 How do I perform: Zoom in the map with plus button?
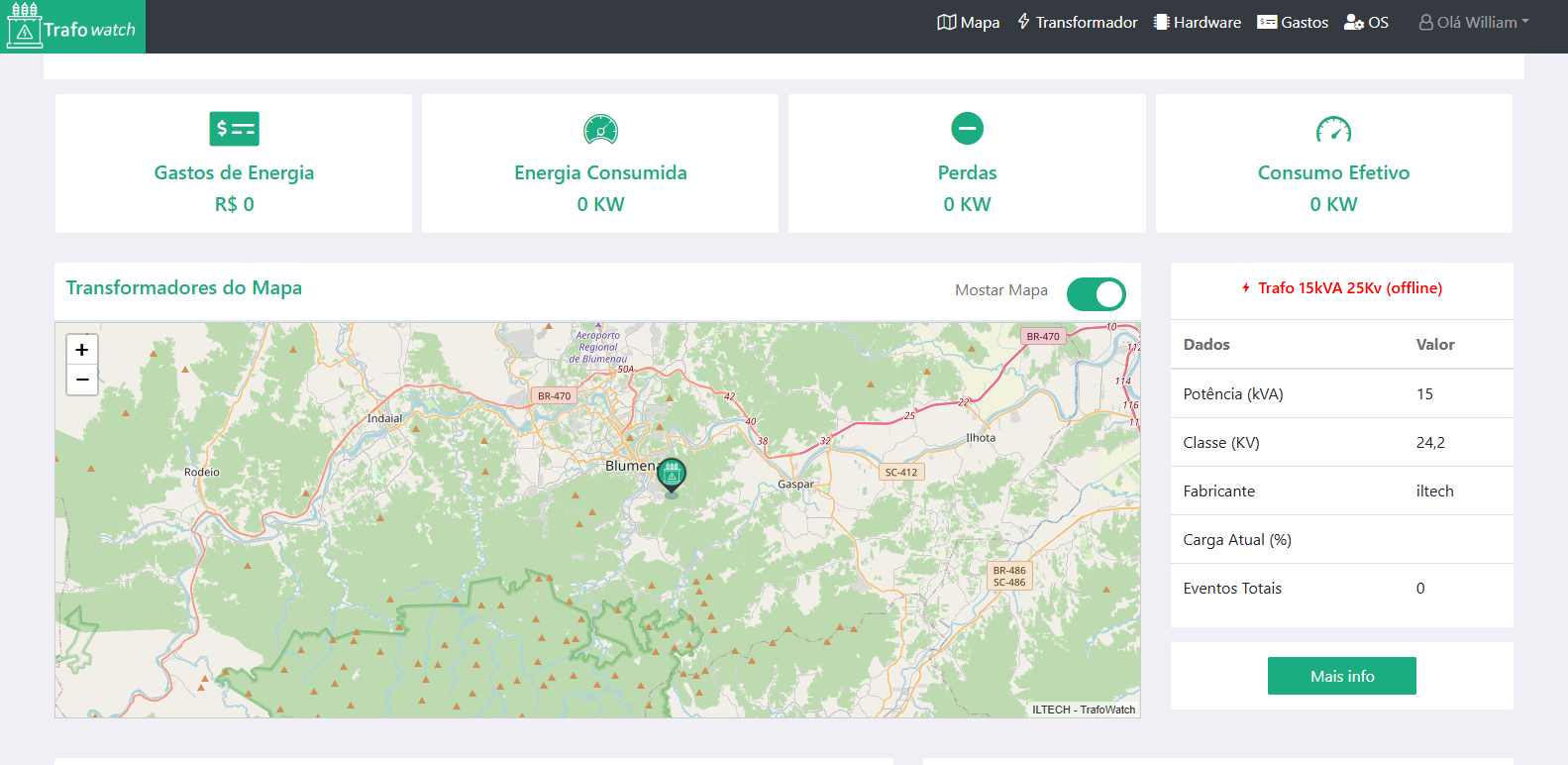tap(82, 350)
